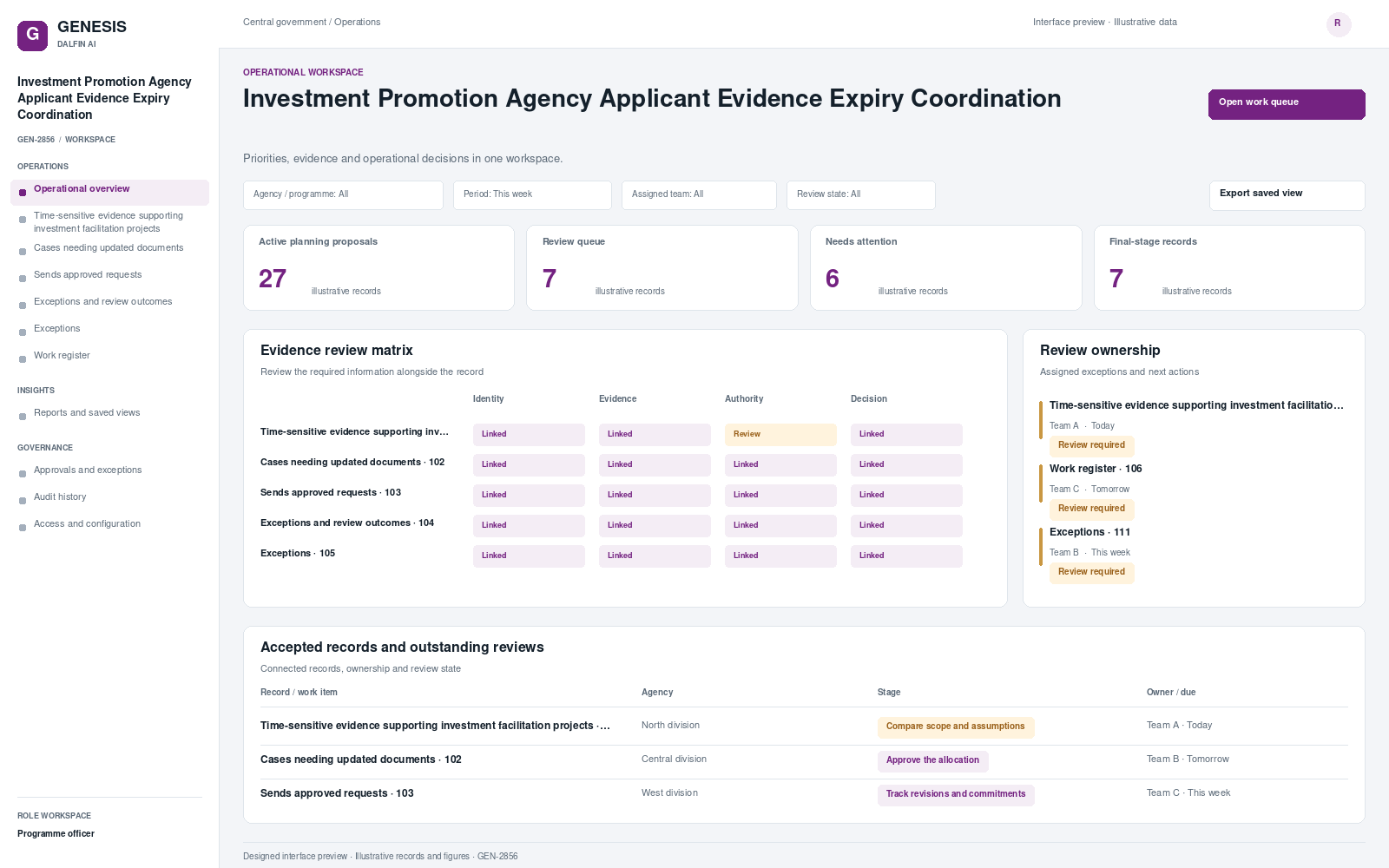Click Identity Linked chip for Exceptions · 105
Image resolution: width=1389 pixels, height=868 pixels.
click(529, 556)
